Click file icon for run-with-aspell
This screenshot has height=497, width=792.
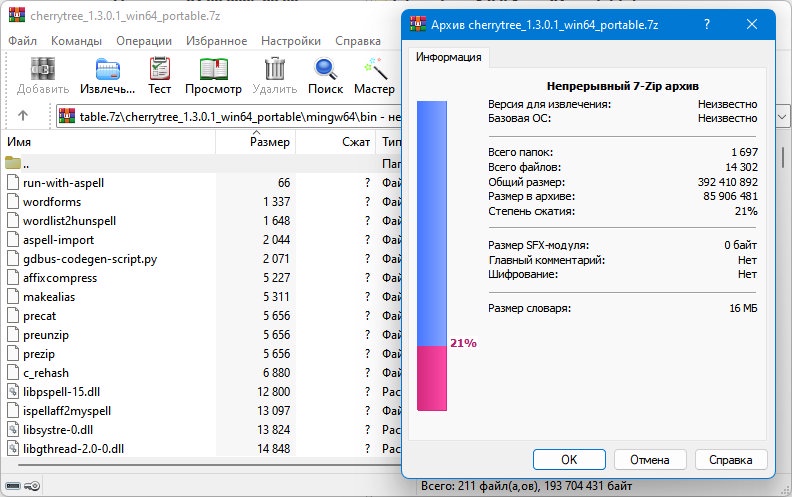(13, 182)
